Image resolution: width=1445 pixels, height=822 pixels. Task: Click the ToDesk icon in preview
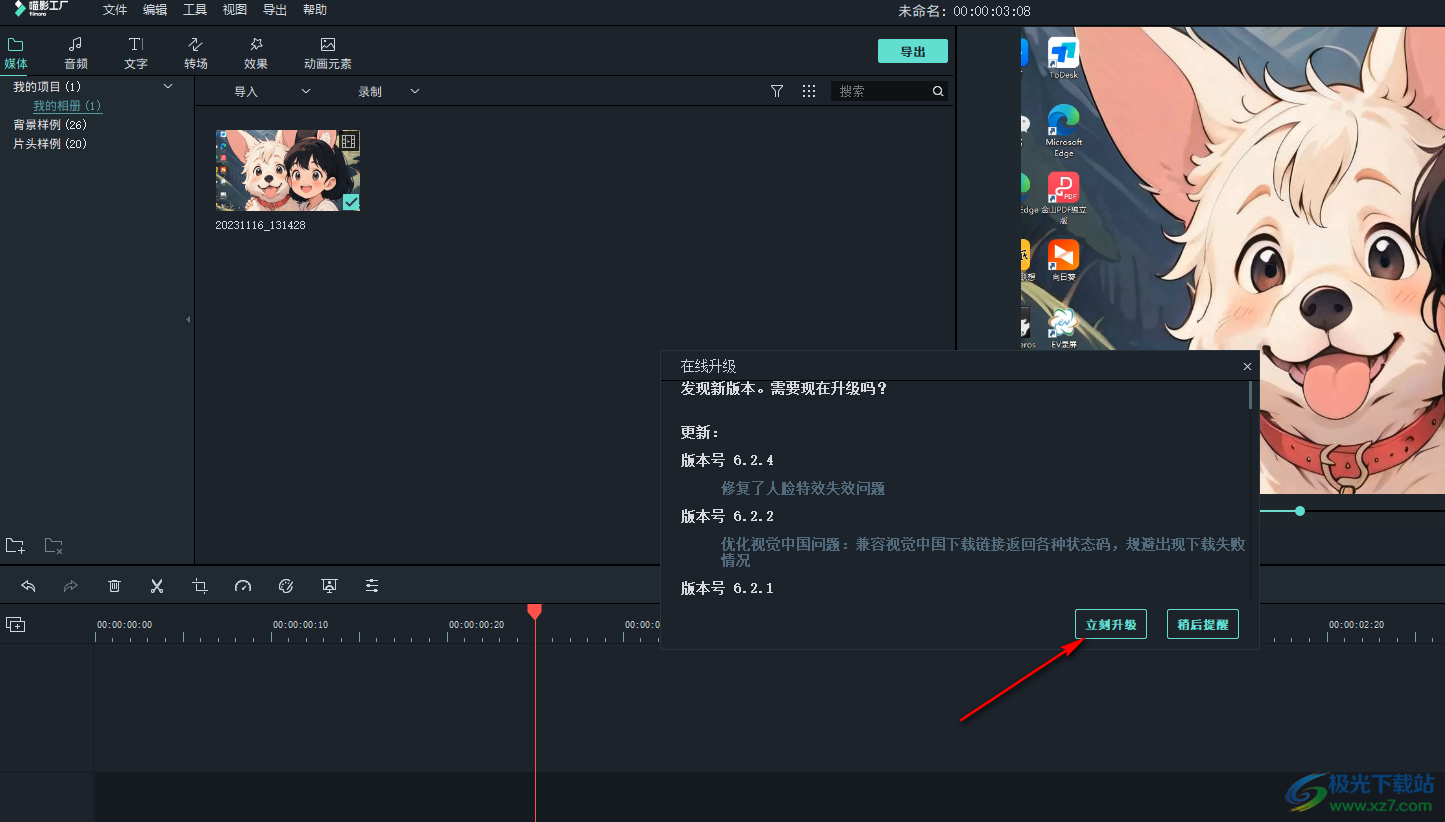click(x=1063, y=59)
